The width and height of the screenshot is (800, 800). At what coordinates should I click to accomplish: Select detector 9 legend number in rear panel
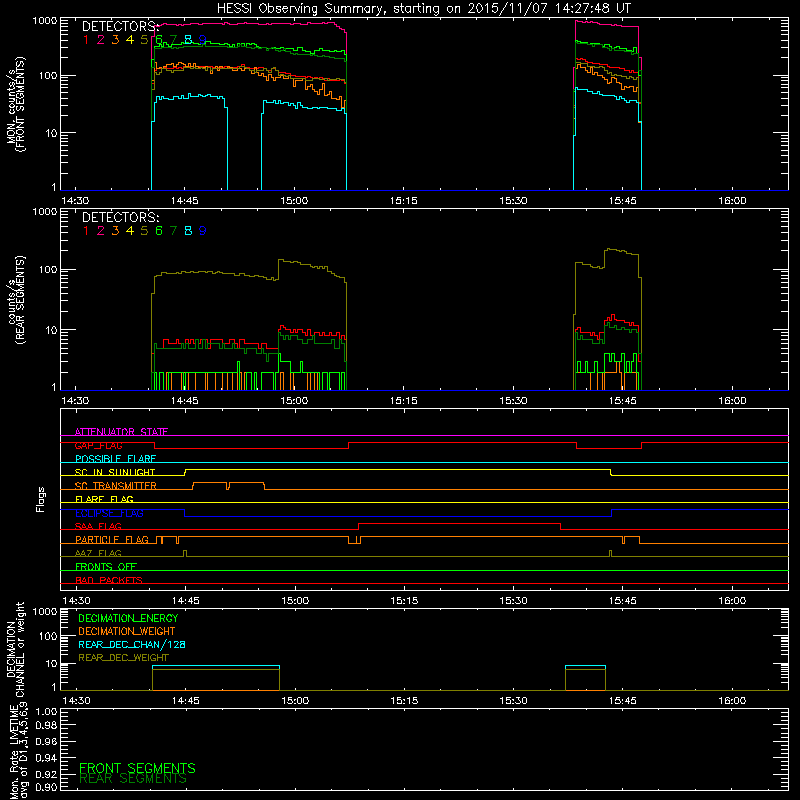point(203,231)
